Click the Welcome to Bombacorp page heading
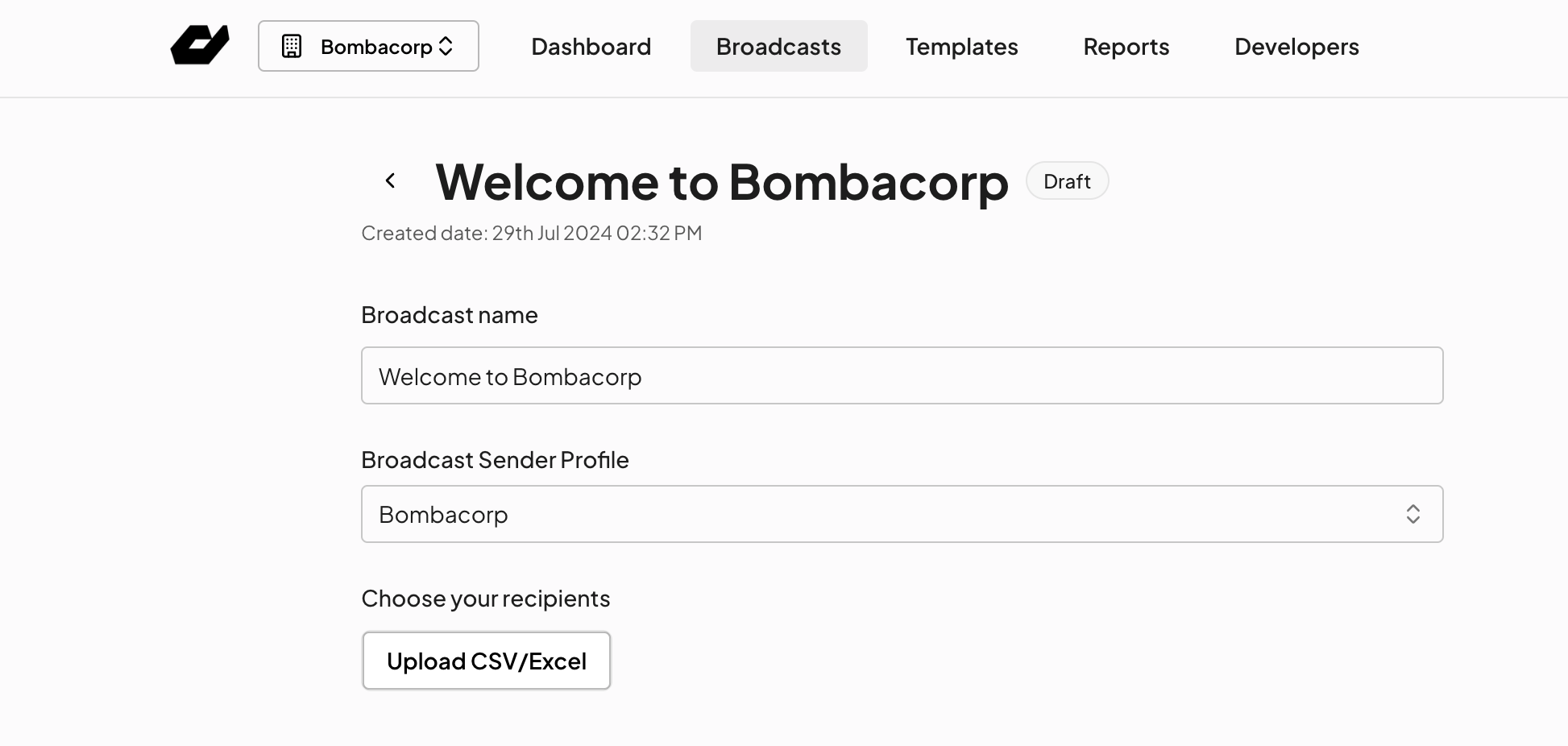This screenshot has width=1568, height=746. click(x=721, y=182)
